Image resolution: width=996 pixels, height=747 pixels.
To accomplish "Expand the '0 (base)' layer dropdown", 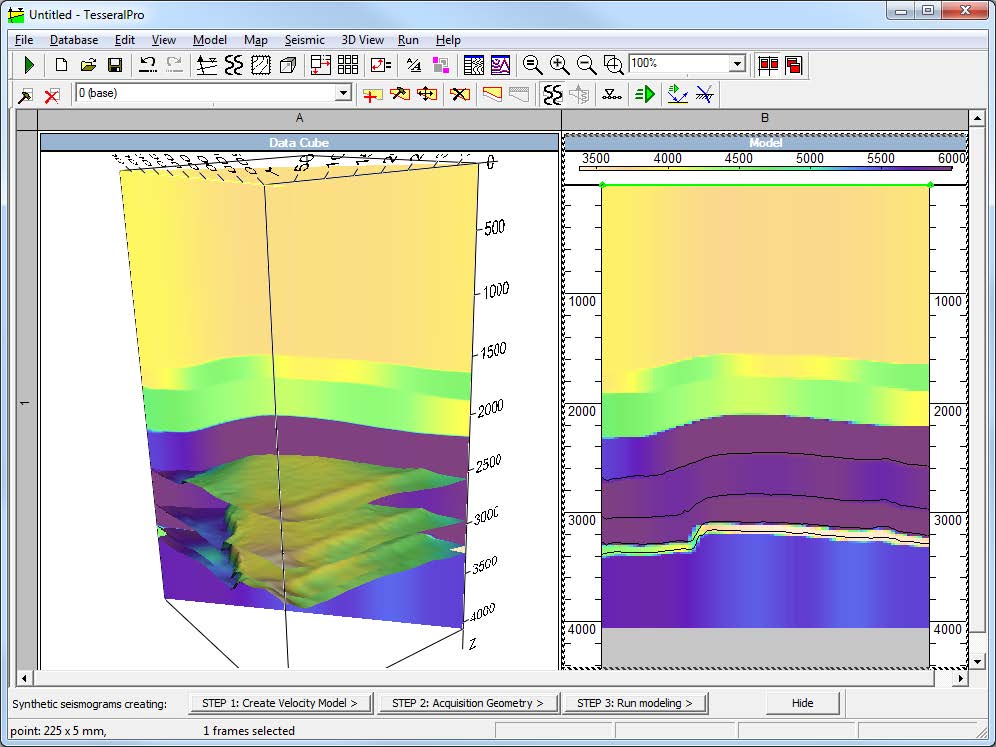I will [x=343, y=93].
